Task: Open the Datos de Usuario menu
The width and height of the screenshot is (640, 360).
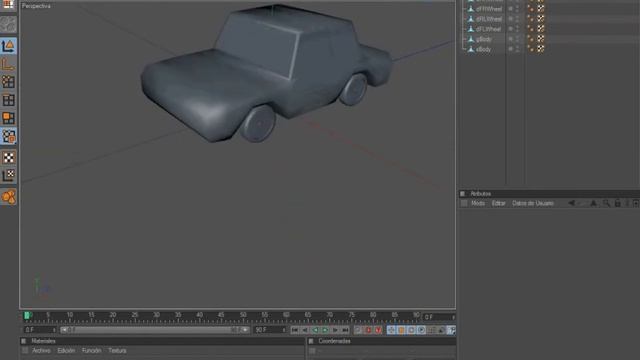Action: coord(533,203)
